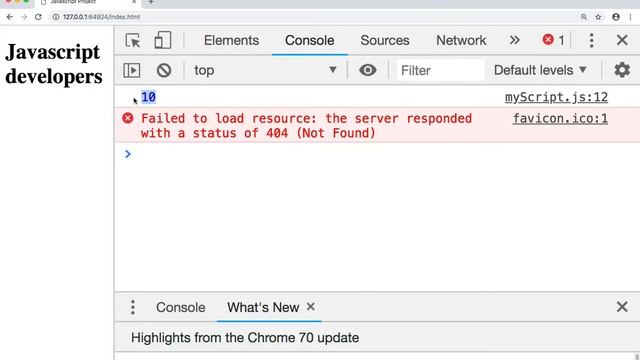Switch to the Elements tab
The image size is (640, 360).
(x=231, y=40)
